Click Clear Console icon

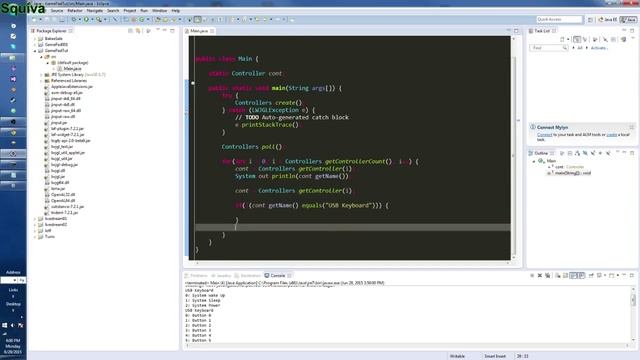(x=558, y=276)
